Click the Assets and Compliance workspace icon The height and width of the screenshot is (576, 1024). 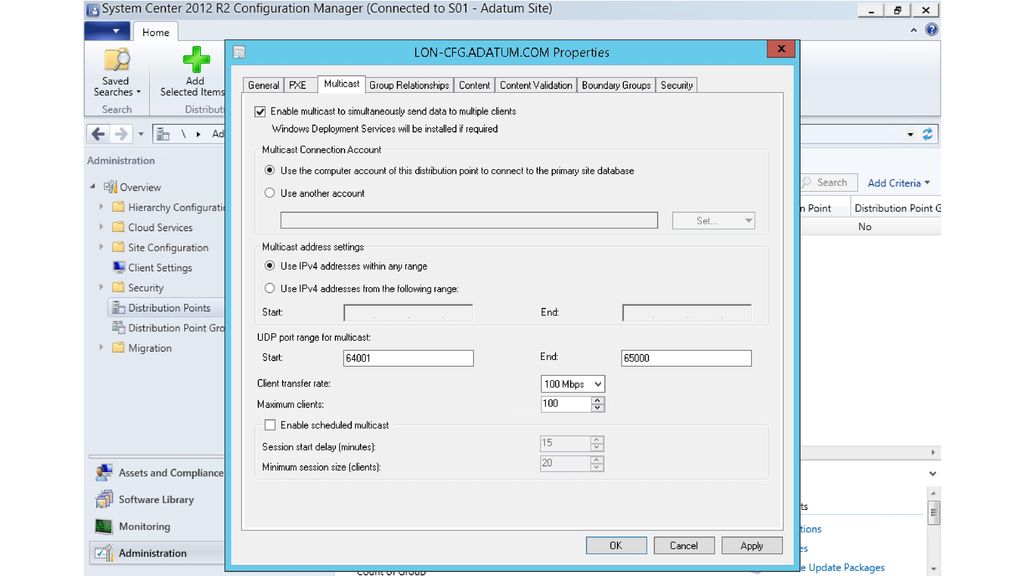point(104,472)
